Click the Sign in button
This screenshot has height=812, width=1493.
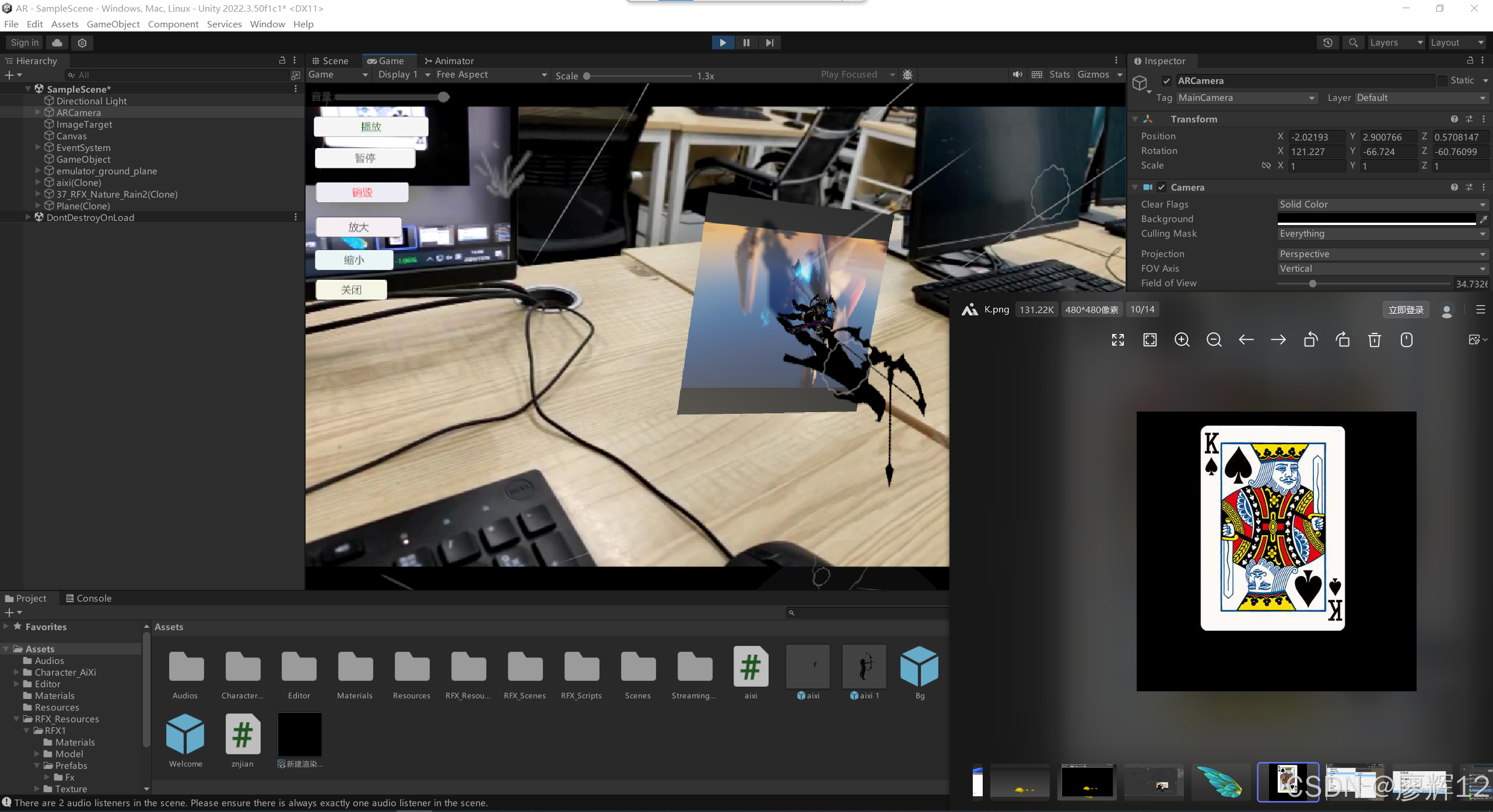tap(24, 43)
